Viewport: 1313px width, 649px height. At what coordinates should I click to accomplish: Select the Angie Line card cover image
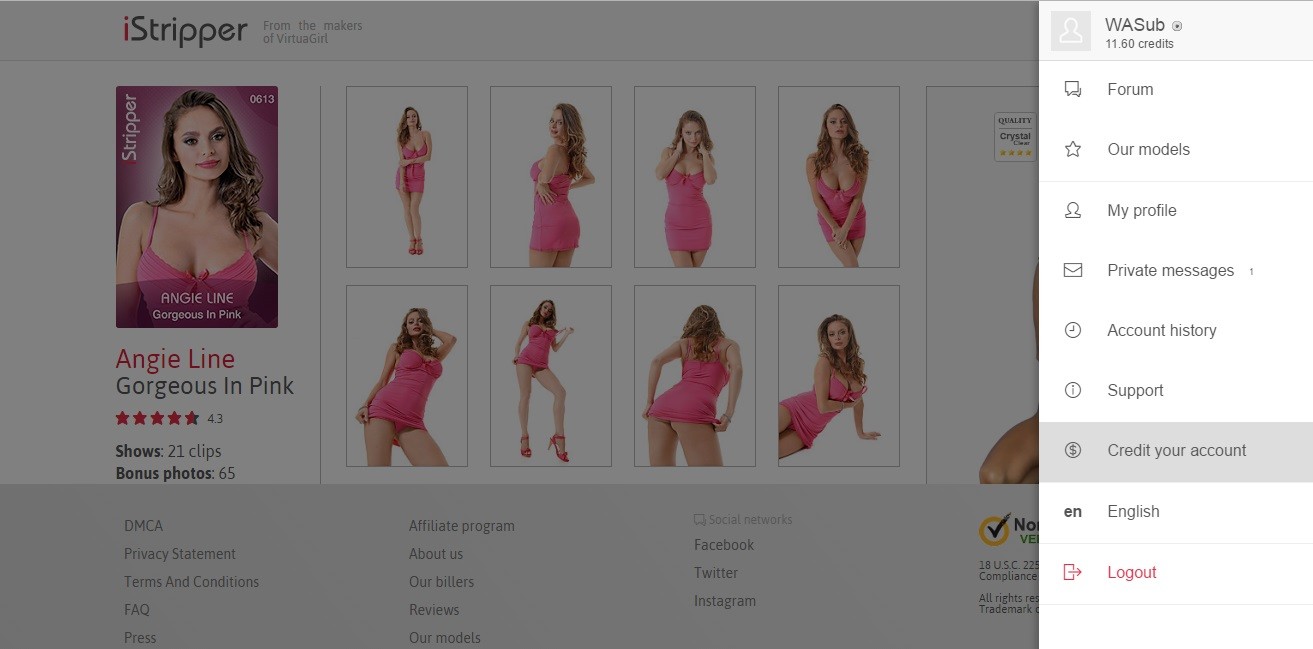197,207
